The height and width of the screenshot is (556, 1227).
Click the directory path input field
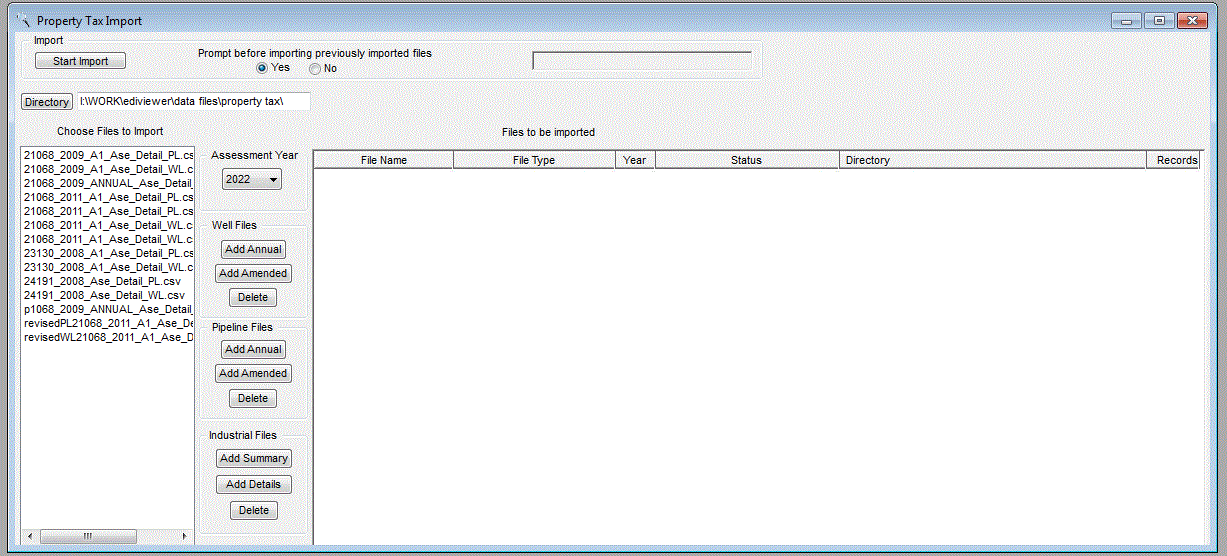pos(193,102)
